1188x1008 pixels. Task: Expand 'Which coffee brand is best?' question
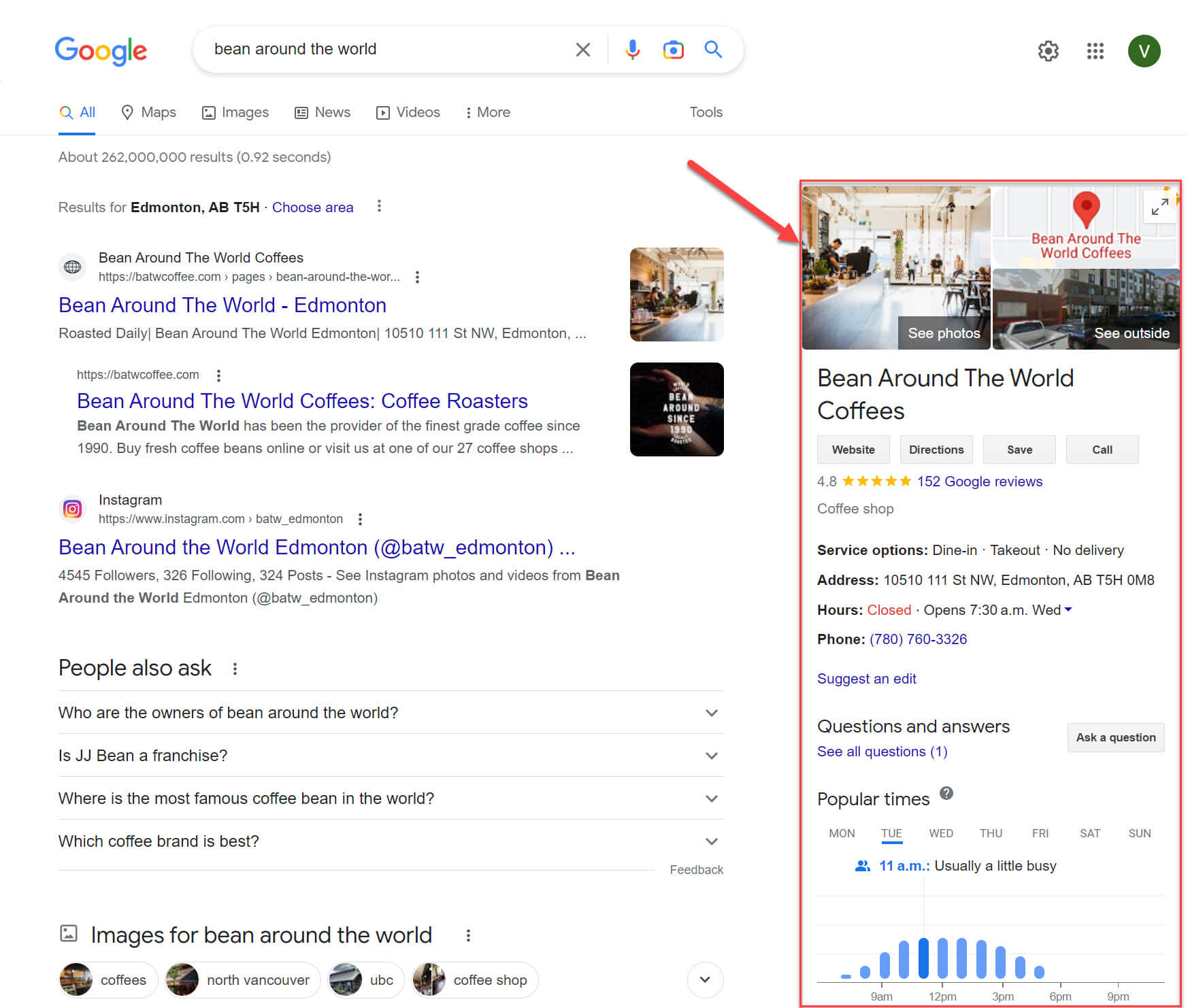point(391,841)
